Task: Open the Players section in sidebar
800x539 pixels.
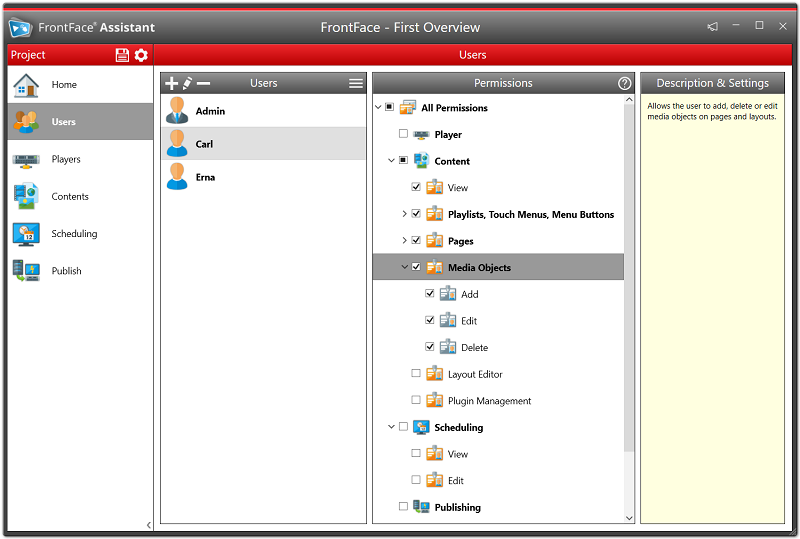Action: coord(66,159)
